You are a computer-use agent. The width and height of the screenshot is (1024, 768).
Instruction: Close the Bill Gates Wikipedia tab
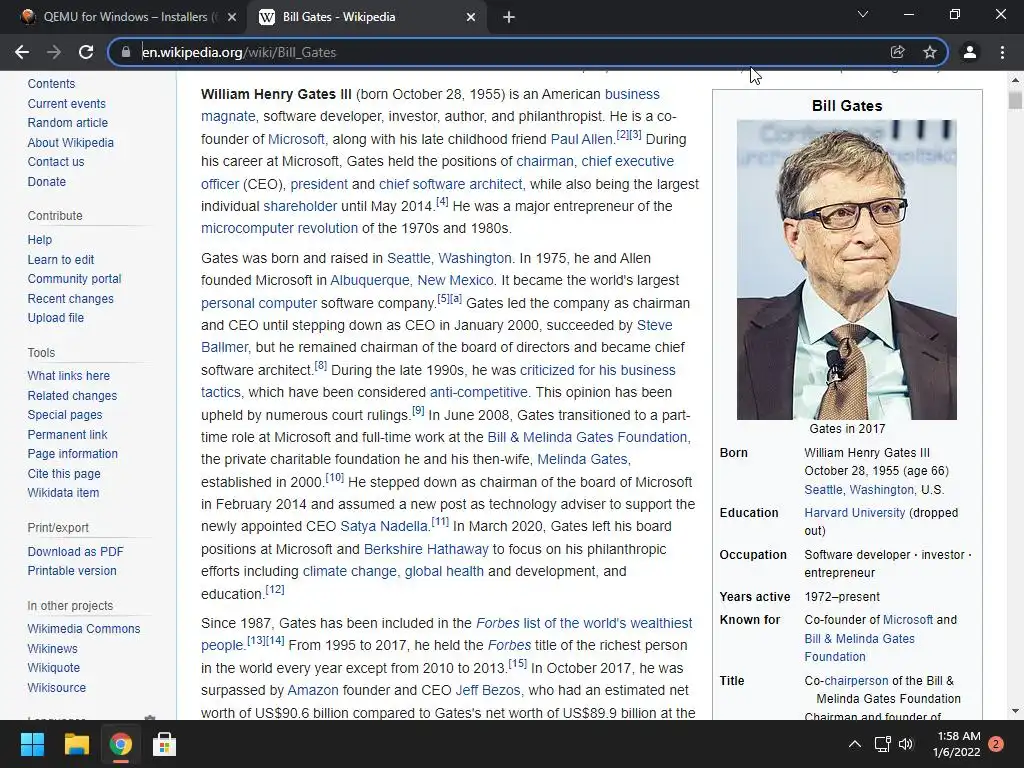(471, 17)
